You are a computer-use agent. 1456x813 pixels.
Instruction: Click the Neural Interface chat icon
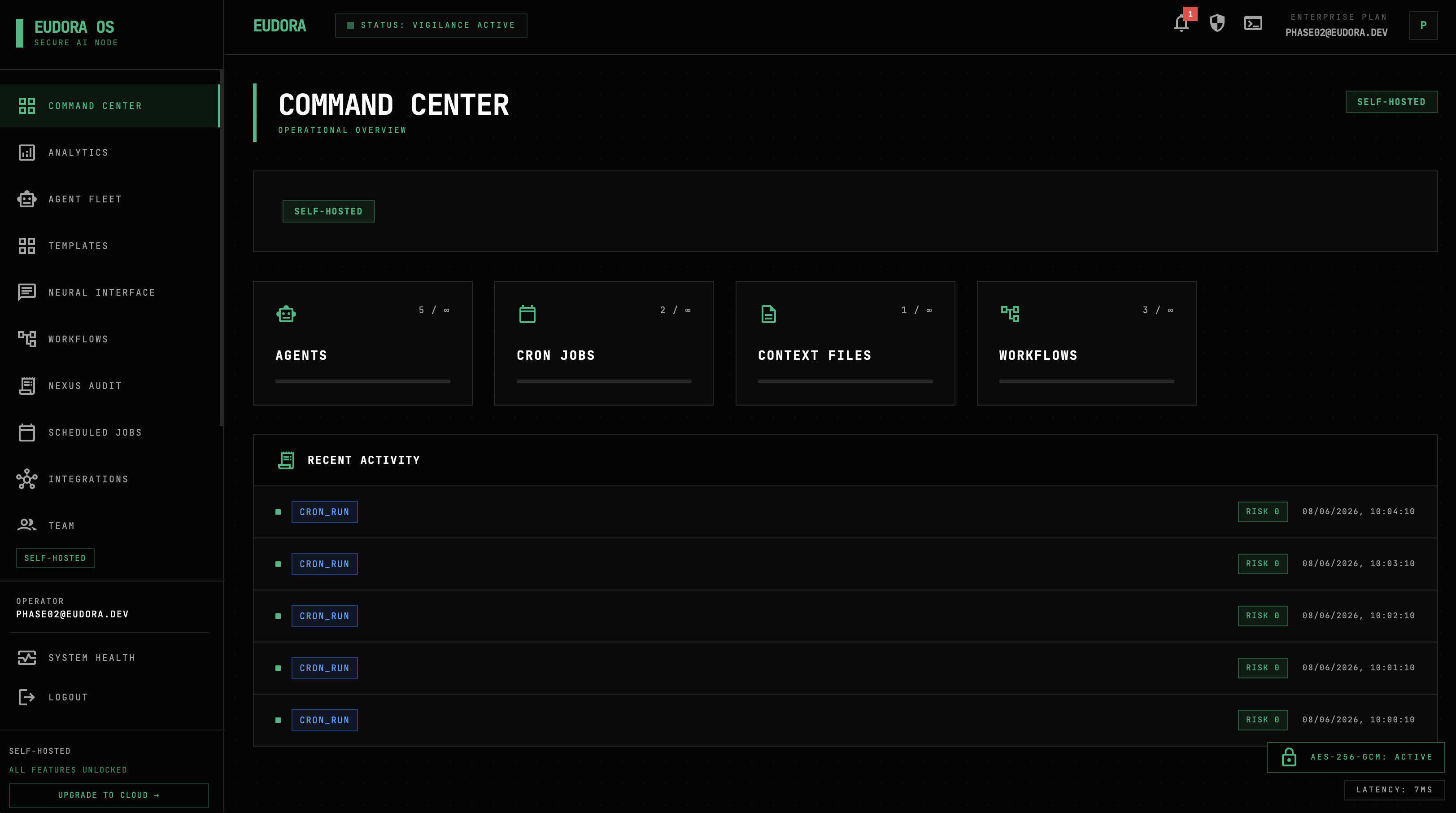pos(26,292)
